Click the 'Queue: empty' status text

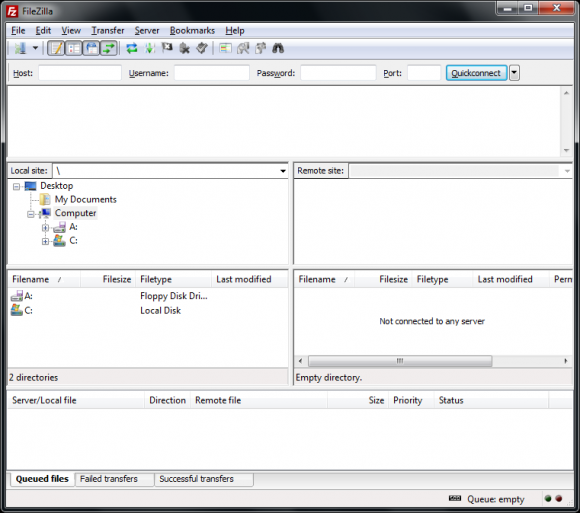coord(496,499)
